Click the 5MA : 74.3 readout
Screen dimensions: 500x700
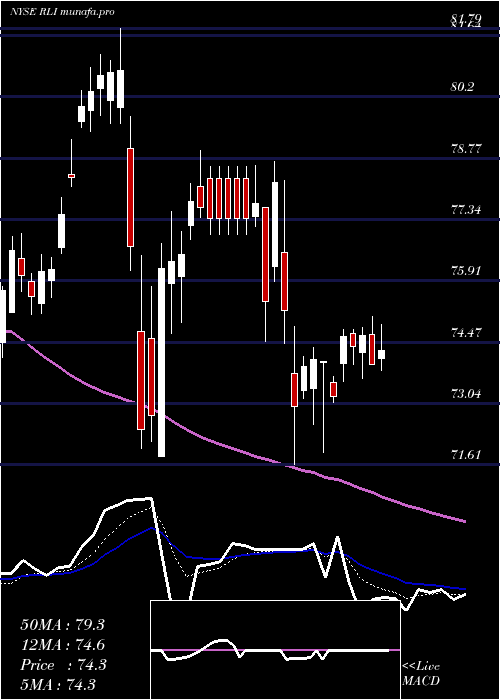tap(58, 684)
